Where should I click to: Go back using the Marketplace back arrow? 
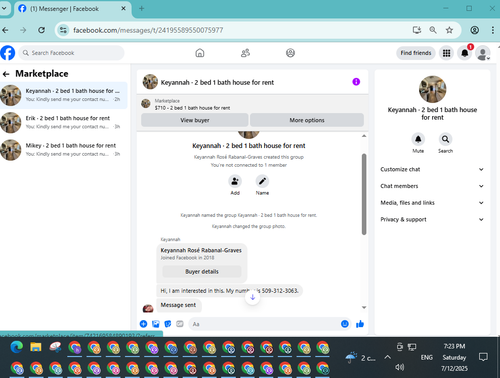coord(6,74)
